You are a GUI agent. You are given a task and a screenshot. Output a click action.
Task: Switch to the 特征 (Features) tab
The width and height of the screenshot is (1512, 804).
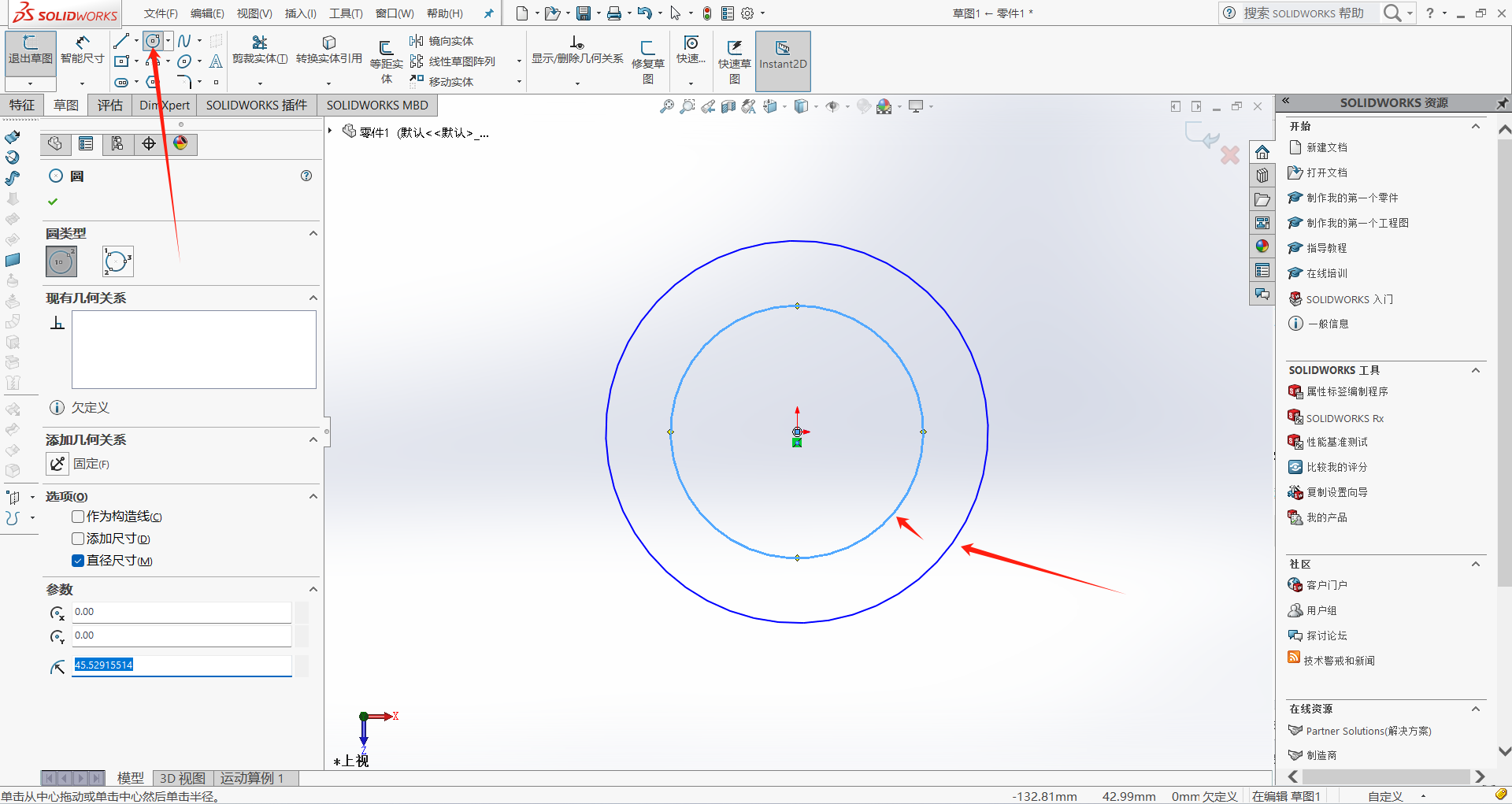tap(22, 105)
